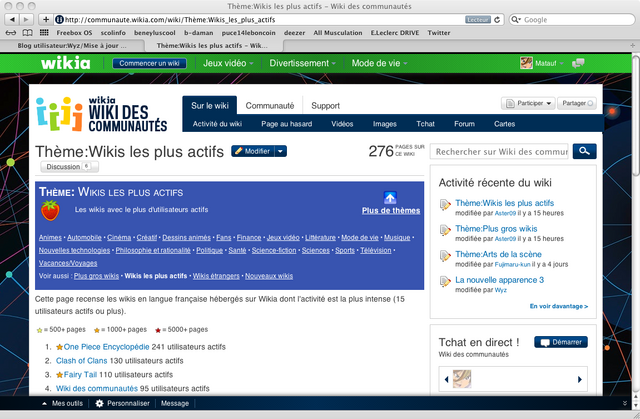The width and height of the screenshot is (640, 419).
Task: Expand Mode de vie menu
Action: click(x=380, y=63)
